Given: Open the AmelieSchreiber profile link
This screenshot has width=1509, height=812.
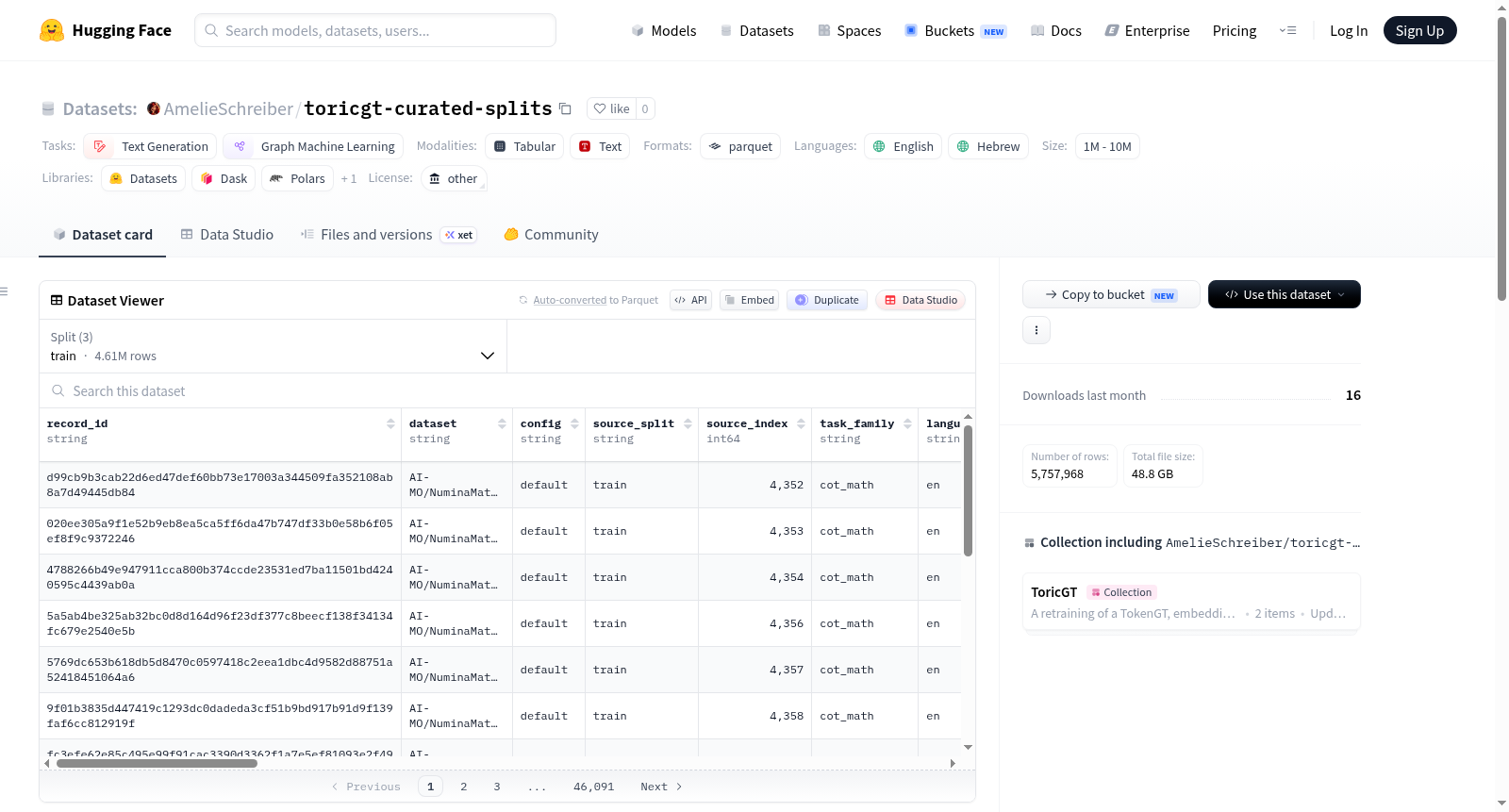Looking at the screenshot, I should 228,108.
